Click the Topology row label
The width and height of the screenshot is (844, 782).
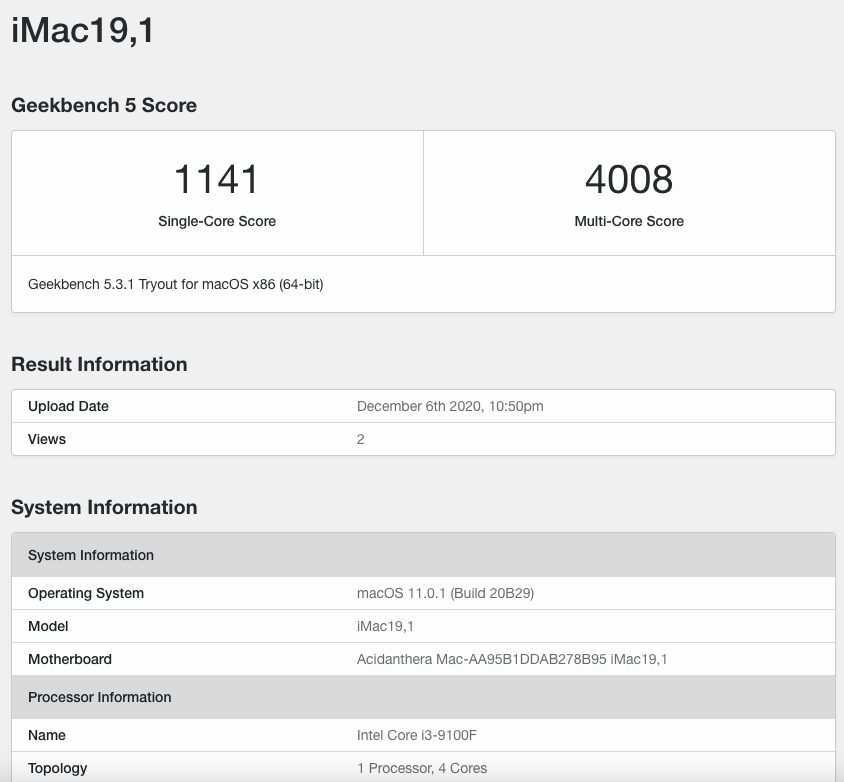pyautogui.click(x=58, y=768)
